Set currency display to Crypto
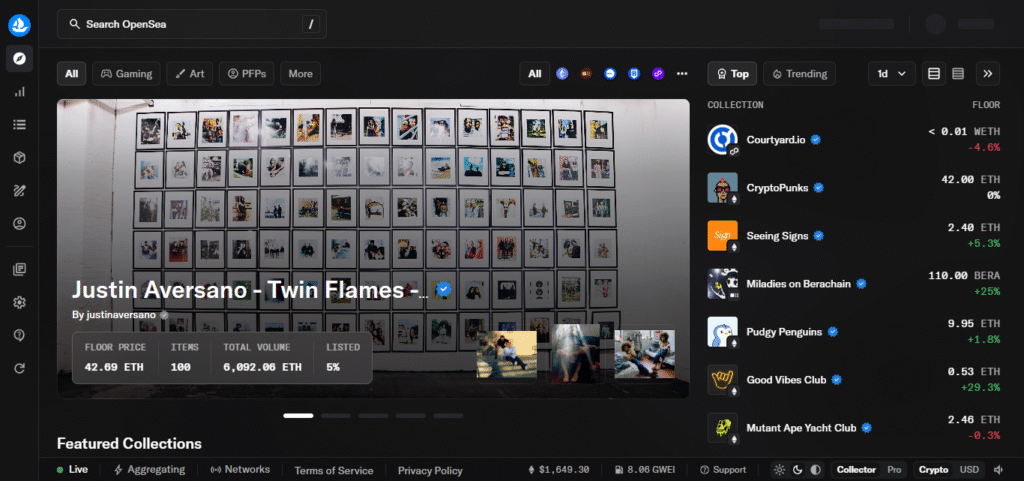 pos(934,470)
